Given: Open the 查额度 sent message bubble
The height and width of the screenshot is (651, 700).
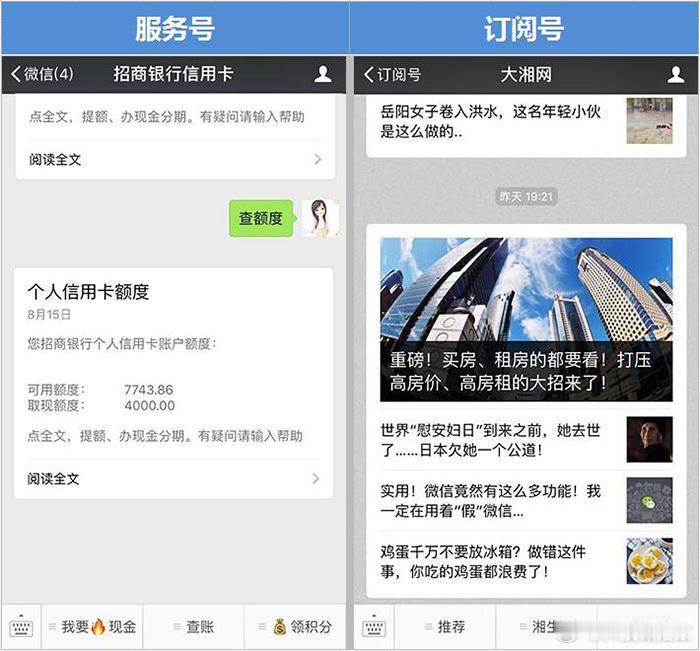Looking at the screenshot, I should pyautogui.click(x=262, y=218).
